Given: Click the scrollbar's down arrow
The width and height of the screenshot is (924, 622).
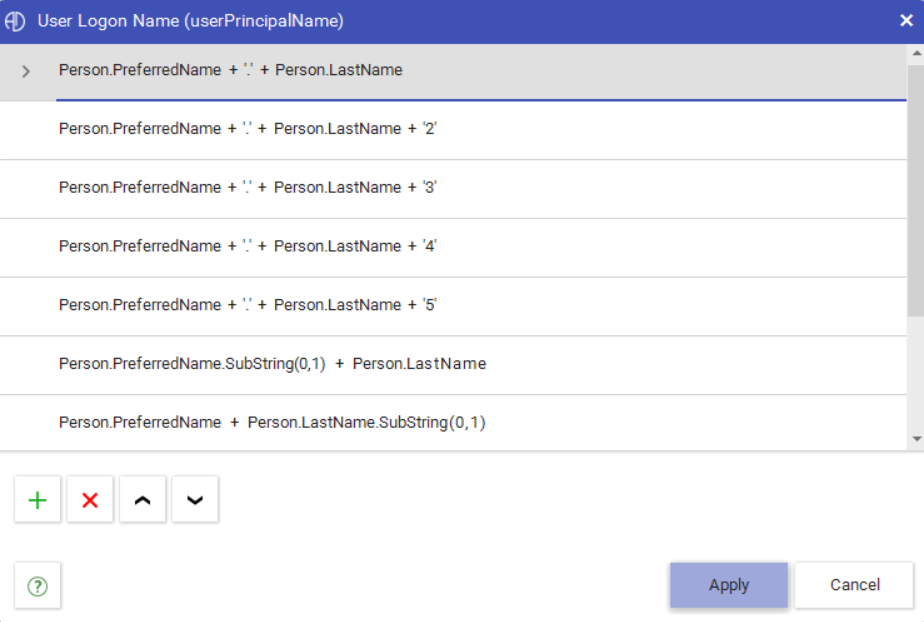Looking at the screenshot, I should 916,439.
